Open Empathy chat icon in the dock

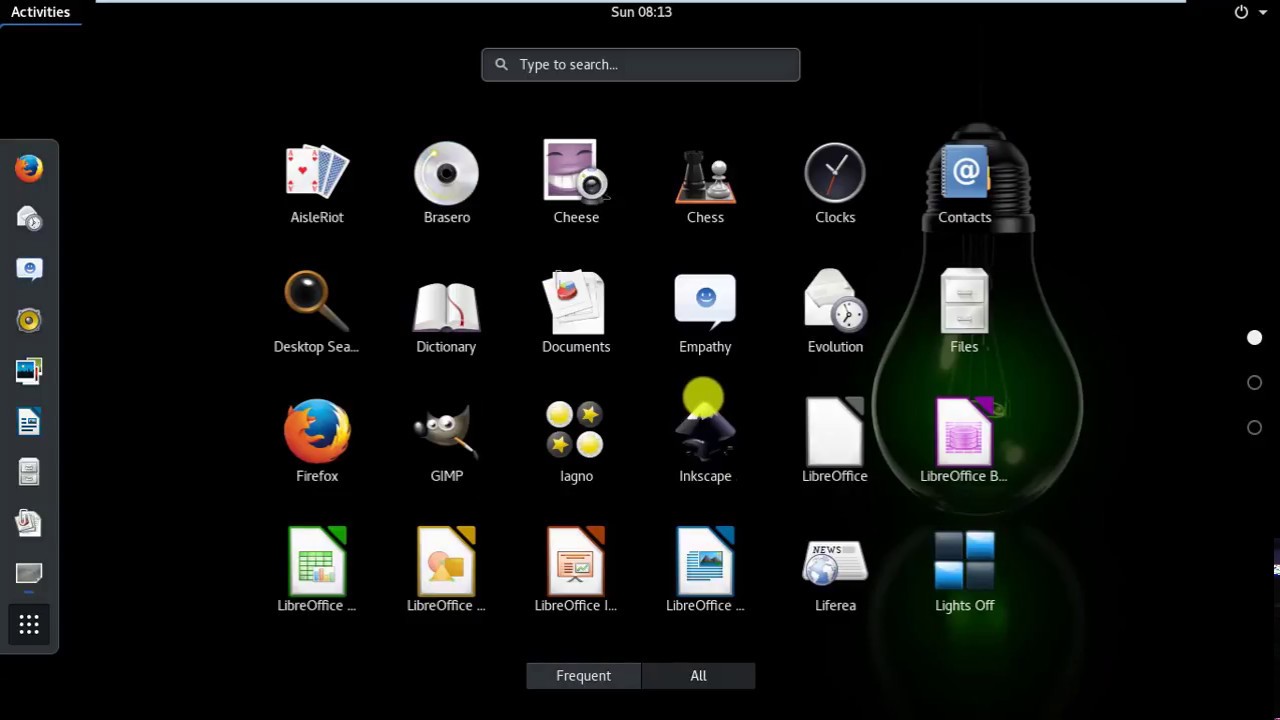click(29, 269)
